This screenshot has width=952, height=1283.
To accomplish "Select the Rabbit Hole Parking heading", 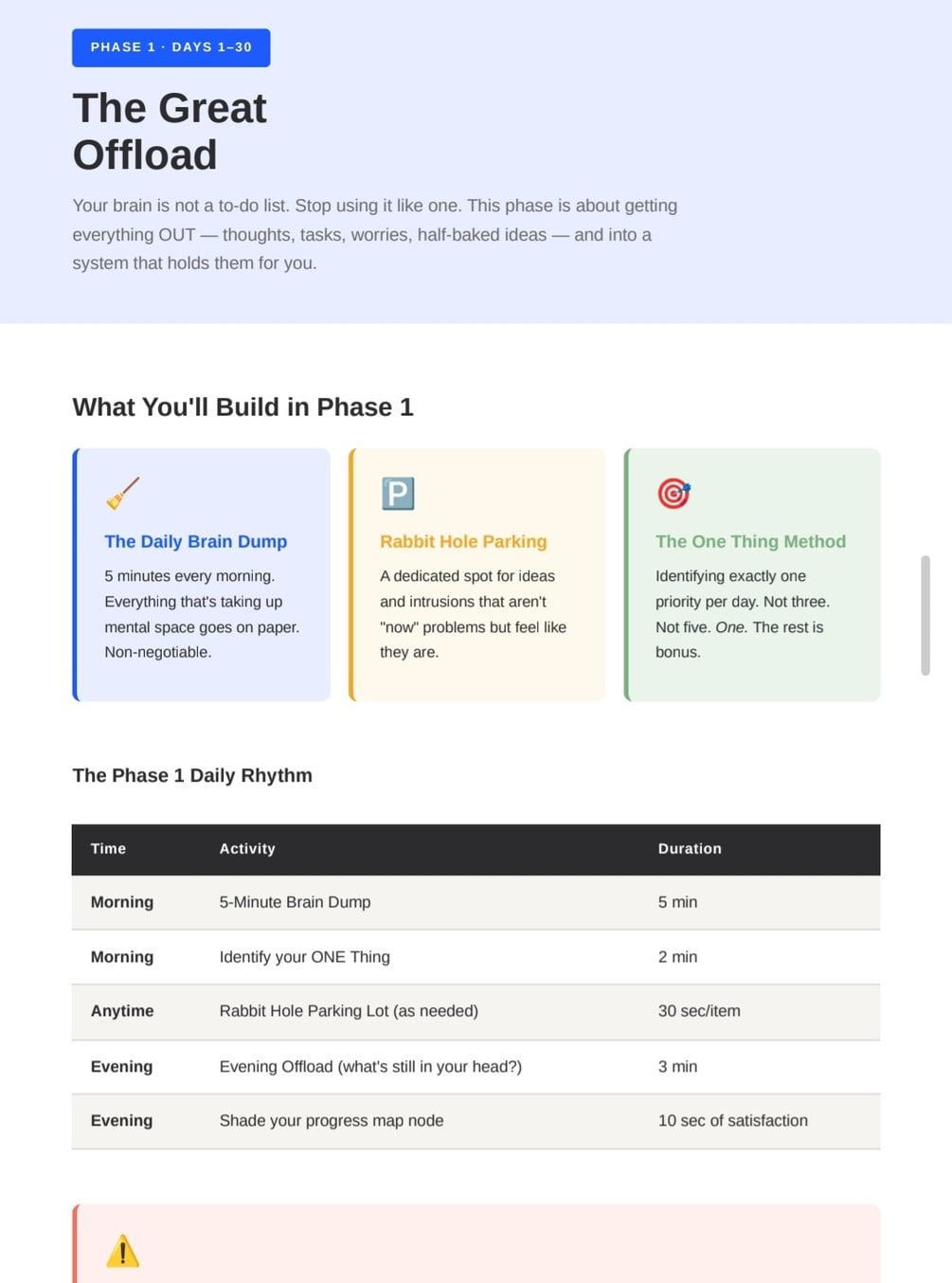I will coord(463,541).
